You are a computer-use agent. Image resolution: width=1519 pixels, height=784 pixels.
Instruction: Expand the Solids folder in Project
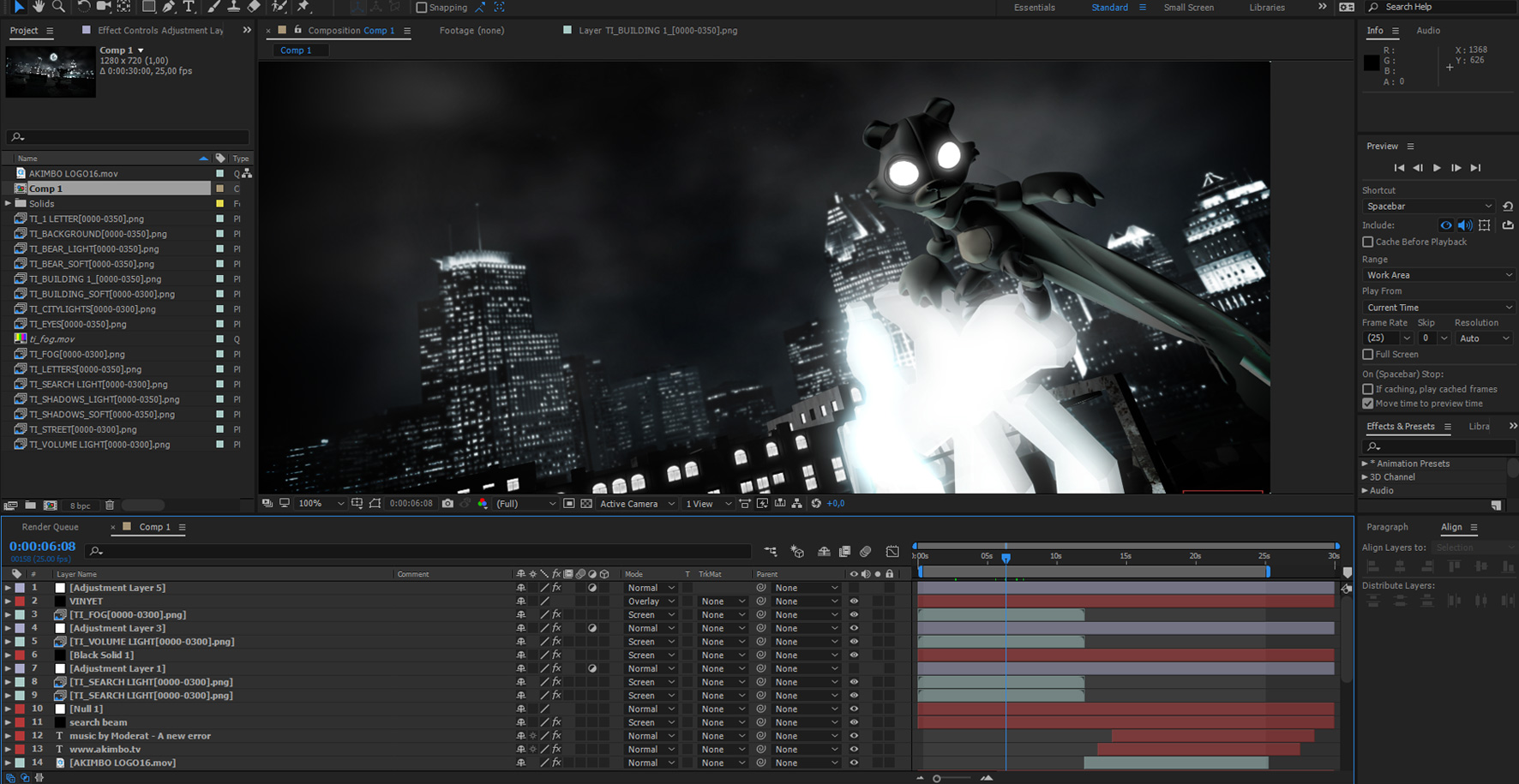(9, 204)
